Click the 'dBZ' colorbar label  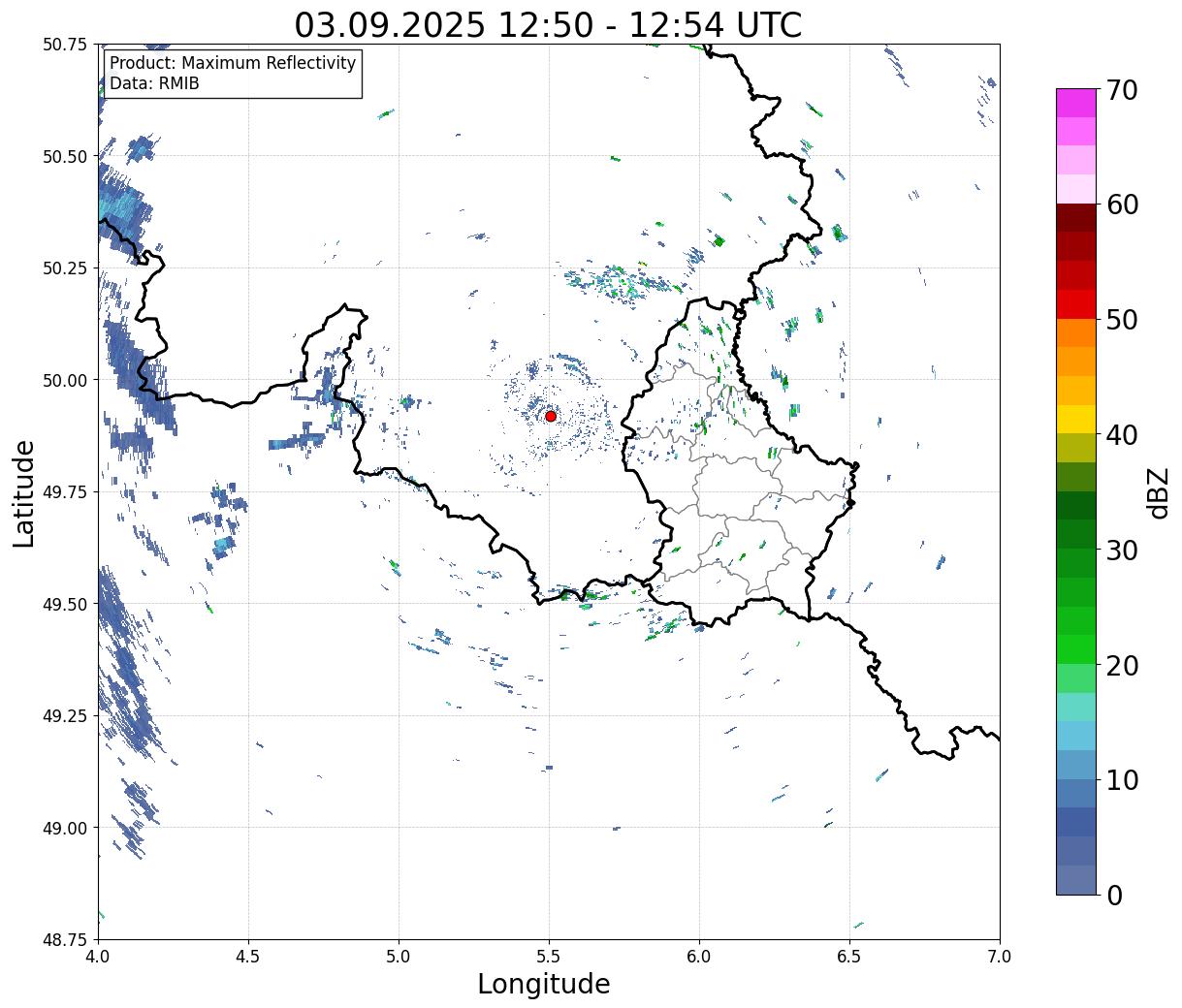pyautogui.click(x=1157, y=492)
